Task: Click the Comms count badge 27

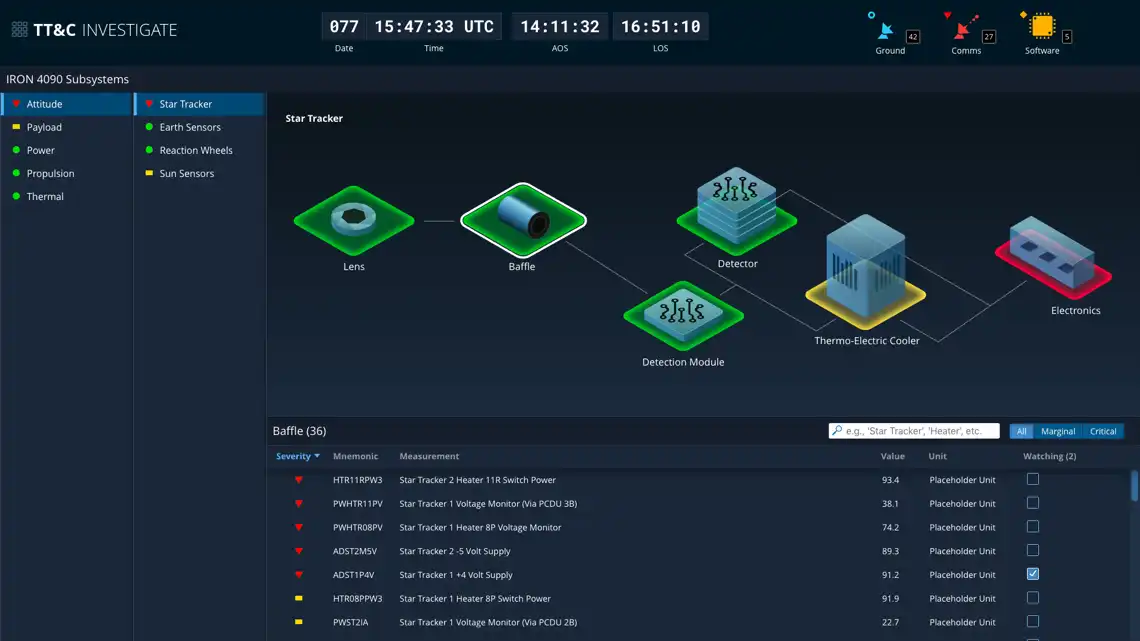Action: tap(989, 36)
